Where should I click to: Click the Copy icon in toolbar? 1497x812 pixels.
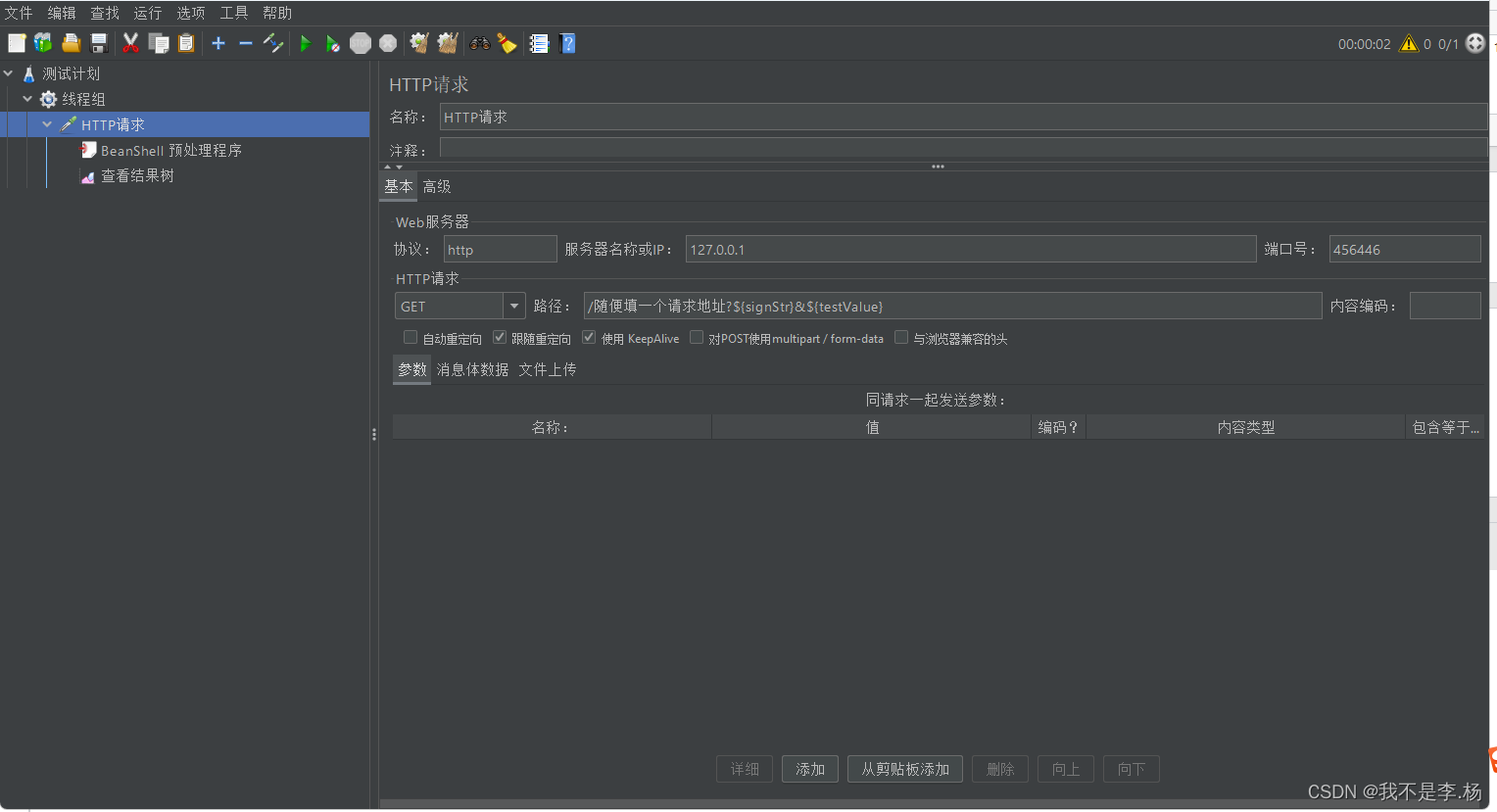click(x=159, y=43)
